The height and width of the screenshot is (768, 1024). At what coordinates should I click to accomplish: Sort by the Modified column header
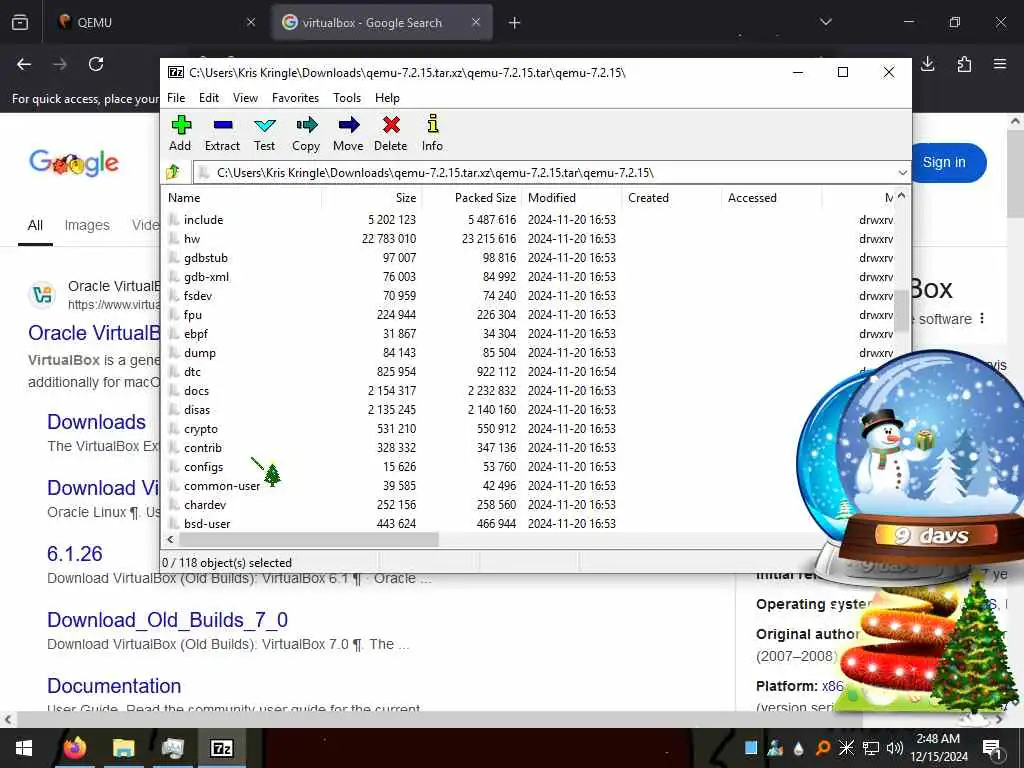(x=572, y=198)
